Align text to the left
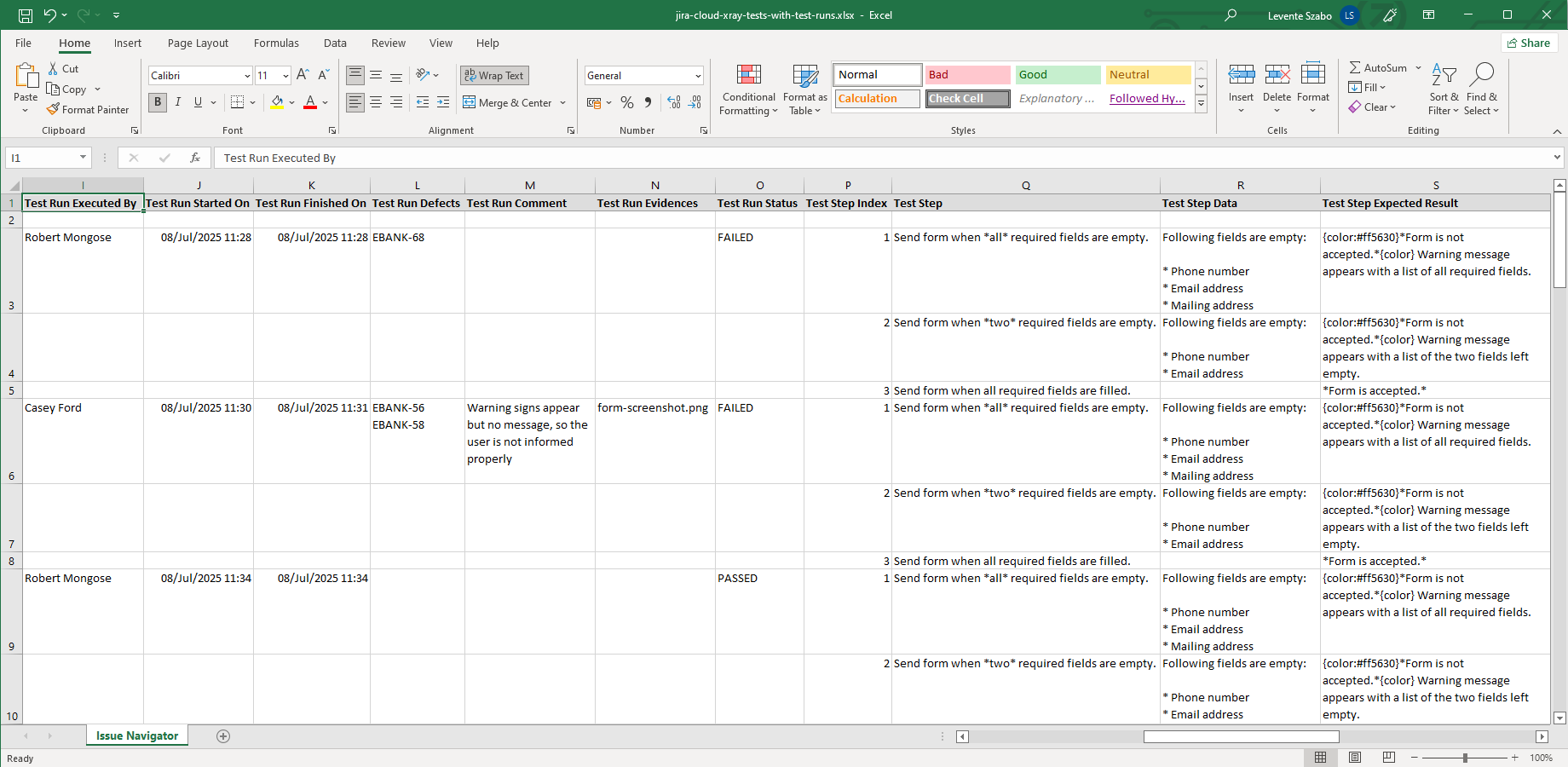 pyautogui.click(x=355, y=102)
